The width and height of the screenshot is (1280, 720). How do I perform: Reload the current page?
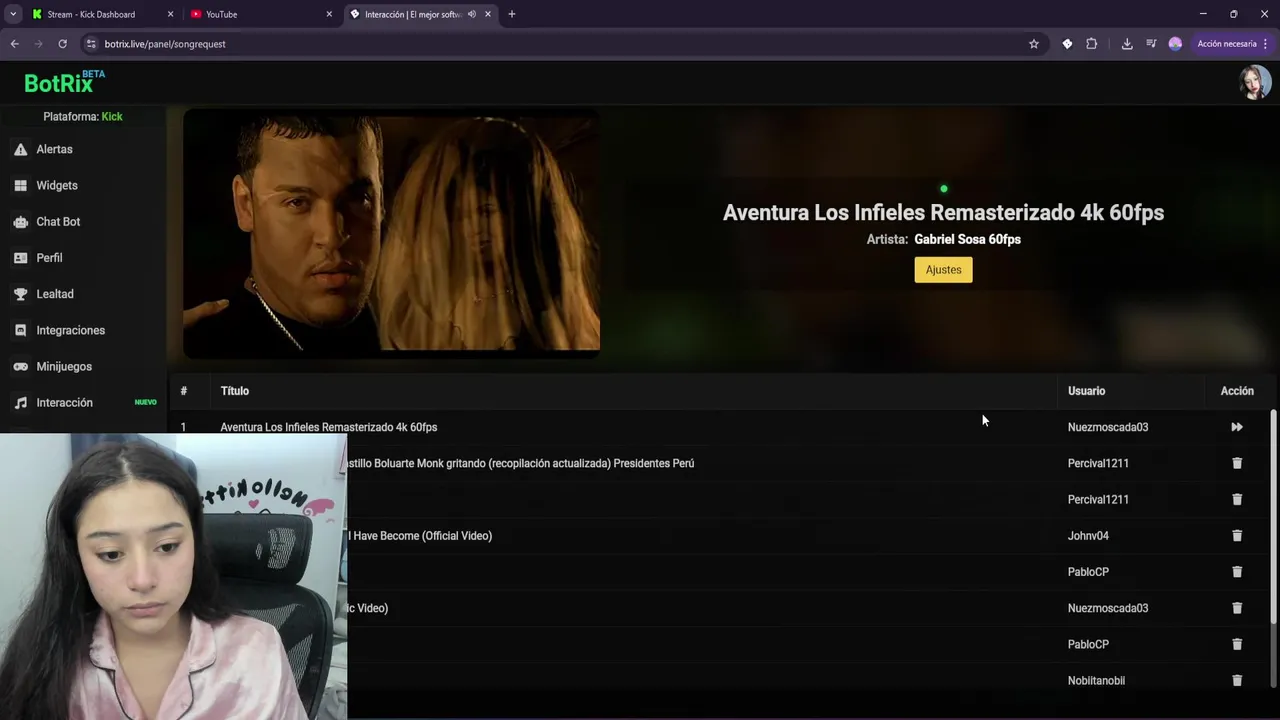pos(62,44)
